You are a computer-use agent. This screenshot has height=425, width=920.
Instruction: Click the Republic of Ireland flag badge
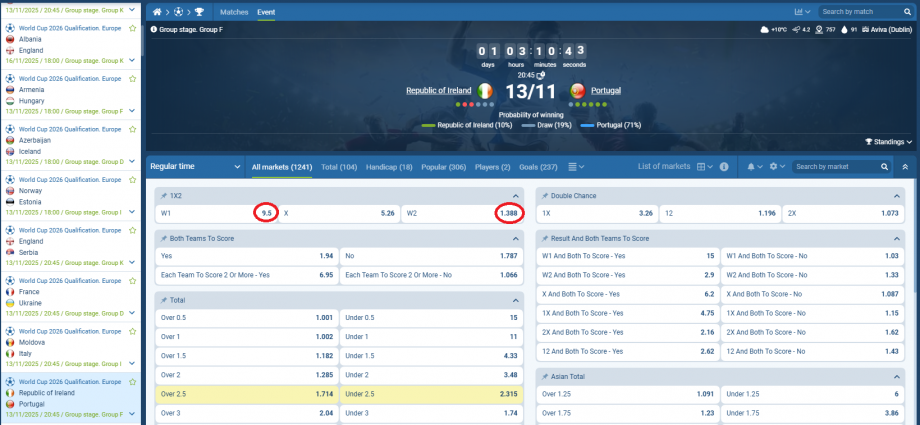tap(485, 91)
